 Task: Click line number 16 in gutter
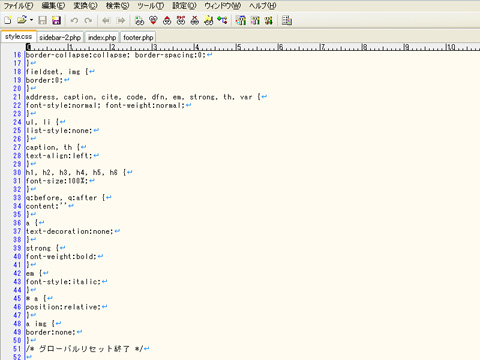tap(17, 55)
